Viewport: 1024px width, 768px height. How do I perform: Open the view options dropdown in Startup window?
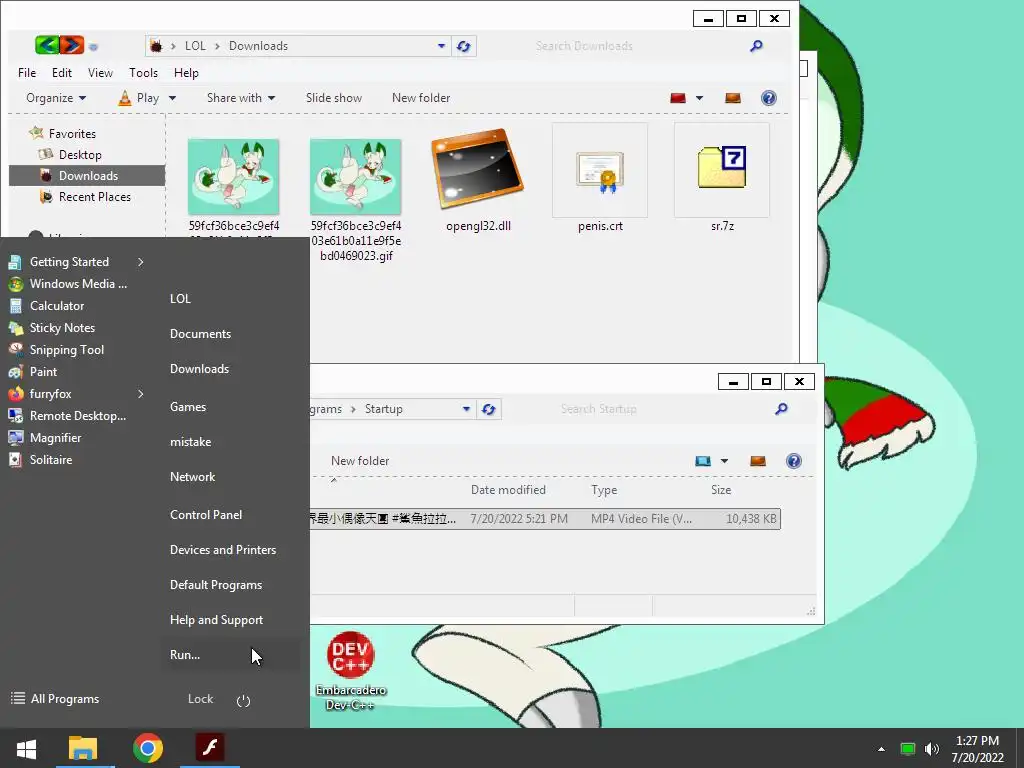coord(724,461)
